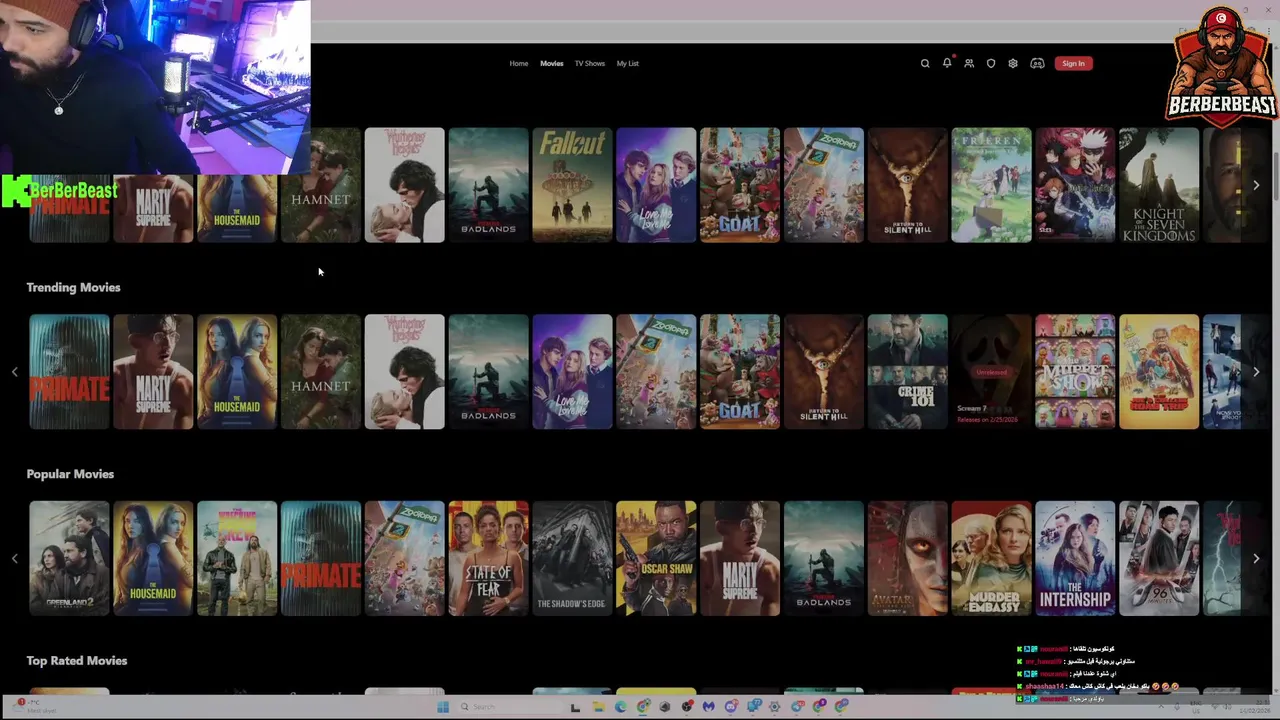Open The Housemaid poster in Trending Movies
Image resolution: width=1280 pixels, height=720 pixels.
[237, 372]
